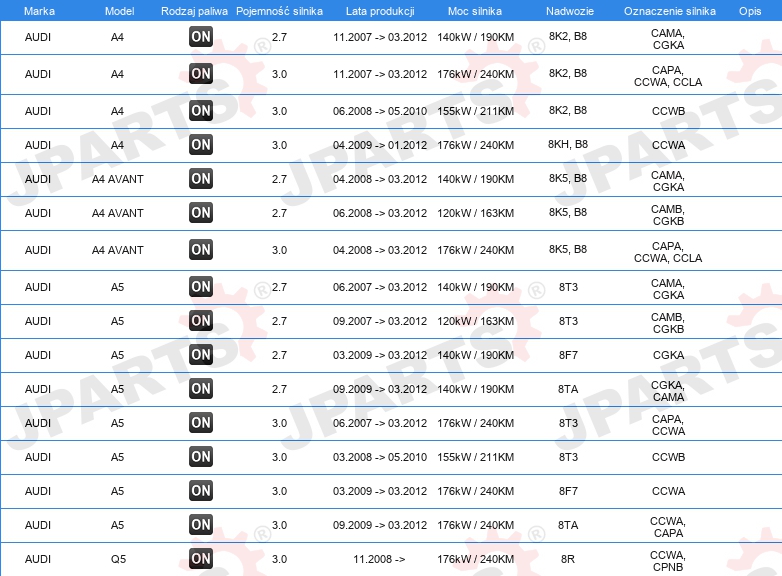Screen dimensions: 782x576
Task: Select the 8F7 body cell in the 2.7 row
Action: tap(568, 355)
